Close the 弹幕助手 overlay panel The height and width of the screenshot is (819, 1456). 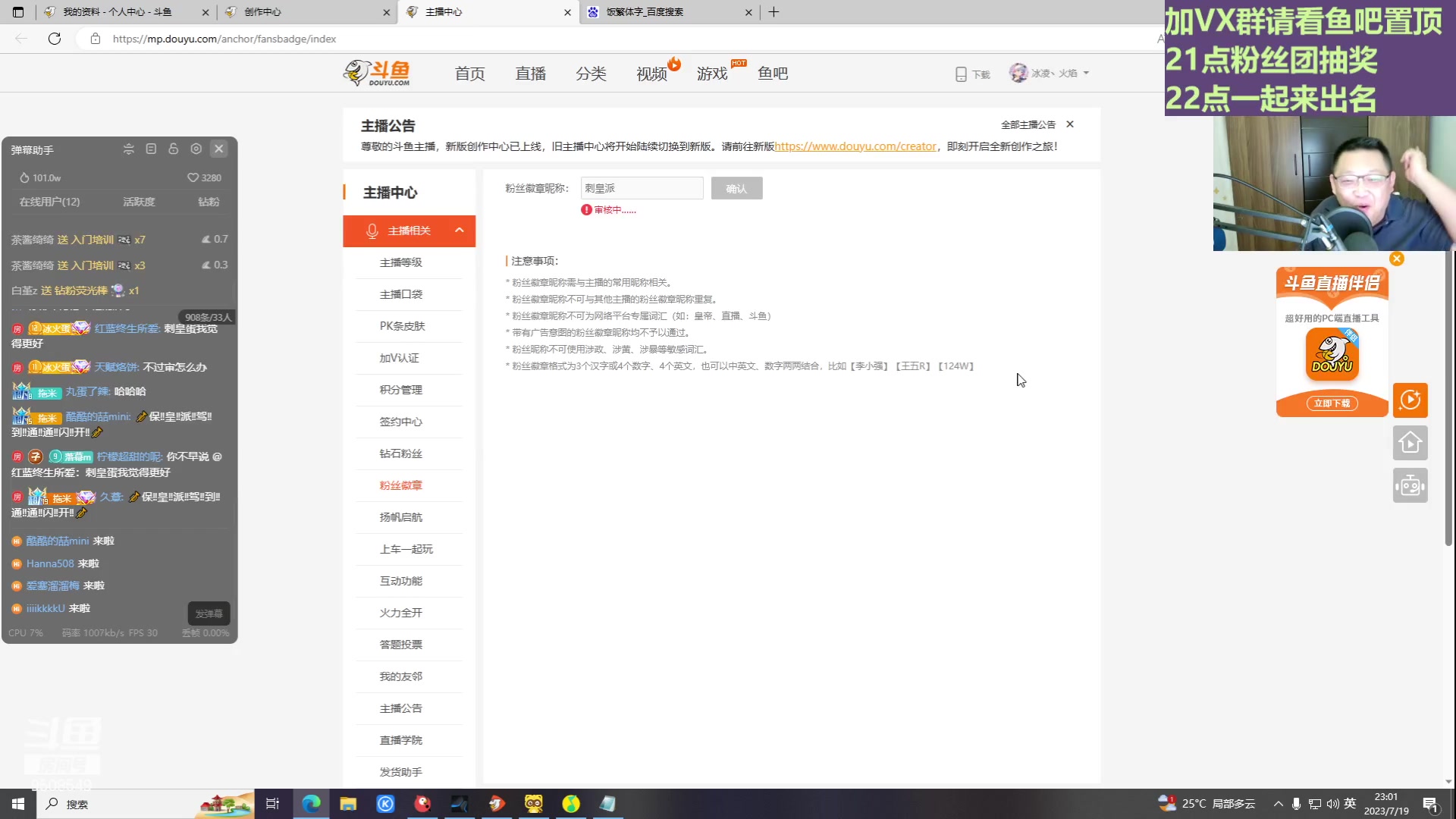point(219,149)
